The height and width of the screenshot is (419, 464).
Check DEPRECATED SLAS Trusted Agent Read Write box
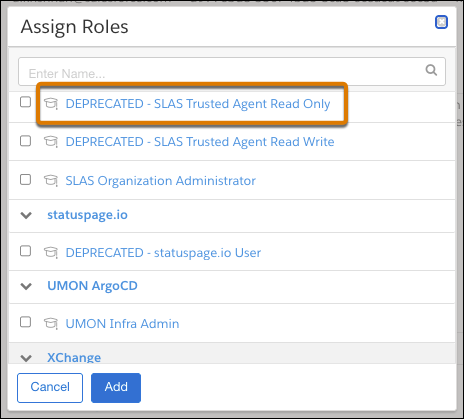point(25,141)
